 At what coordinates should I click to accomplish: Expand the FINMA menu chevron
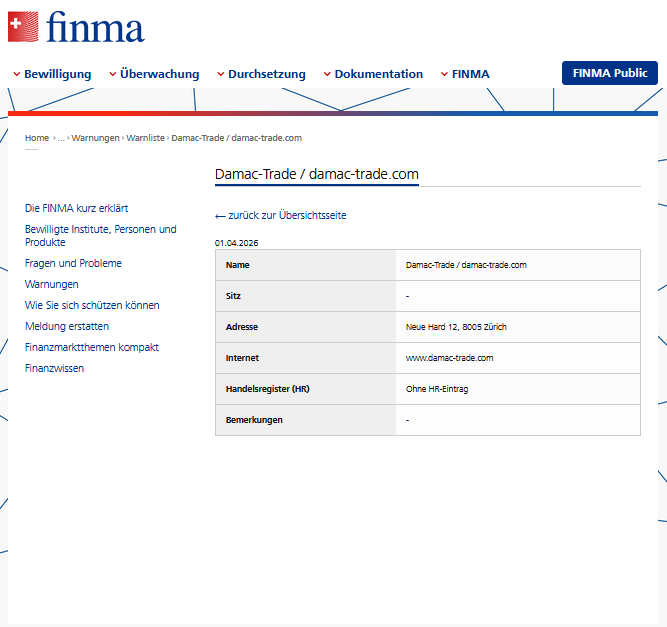tap(445, 74)
